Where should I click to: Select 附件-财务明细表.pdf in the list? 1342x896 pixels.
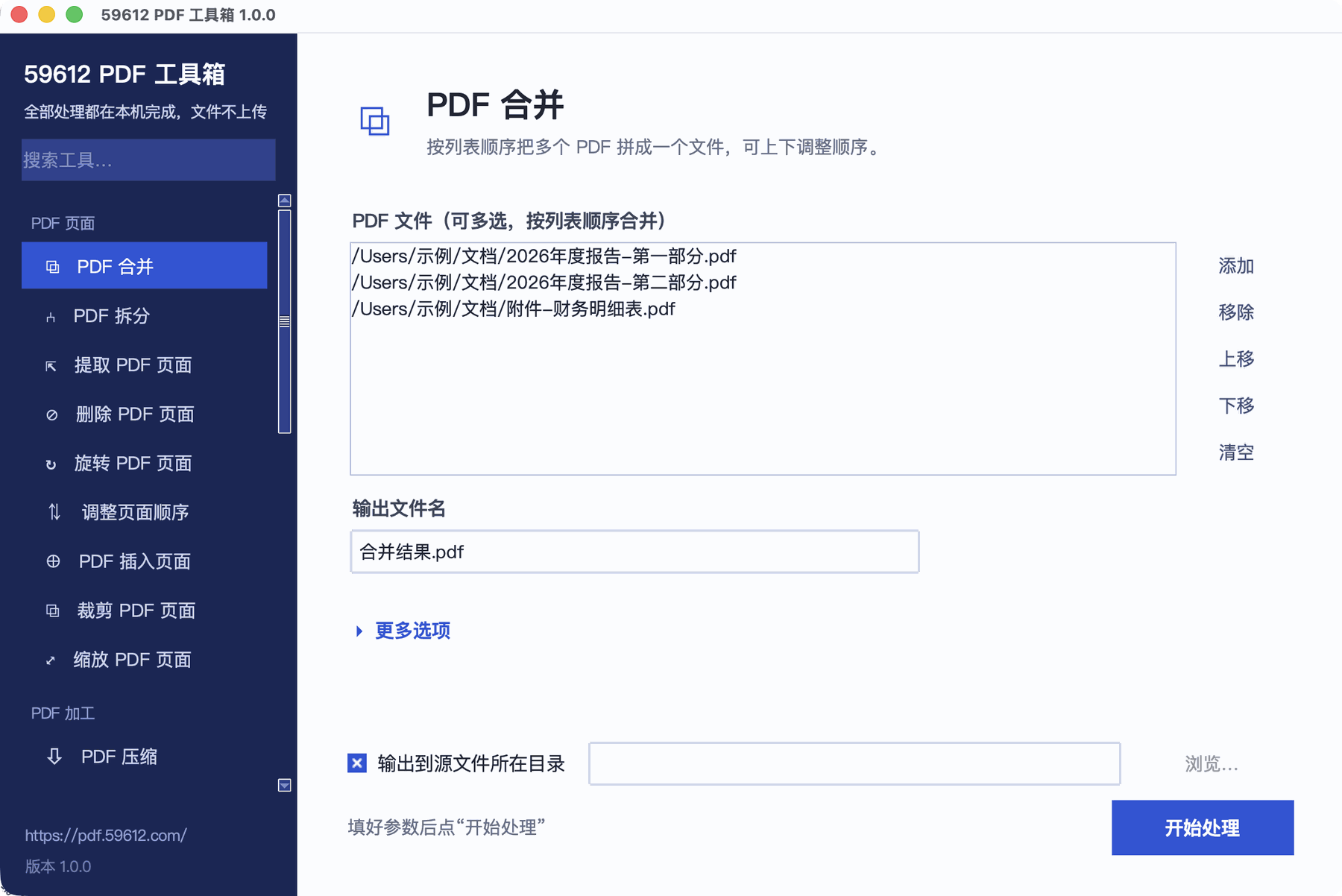click(x=763, y=309)
